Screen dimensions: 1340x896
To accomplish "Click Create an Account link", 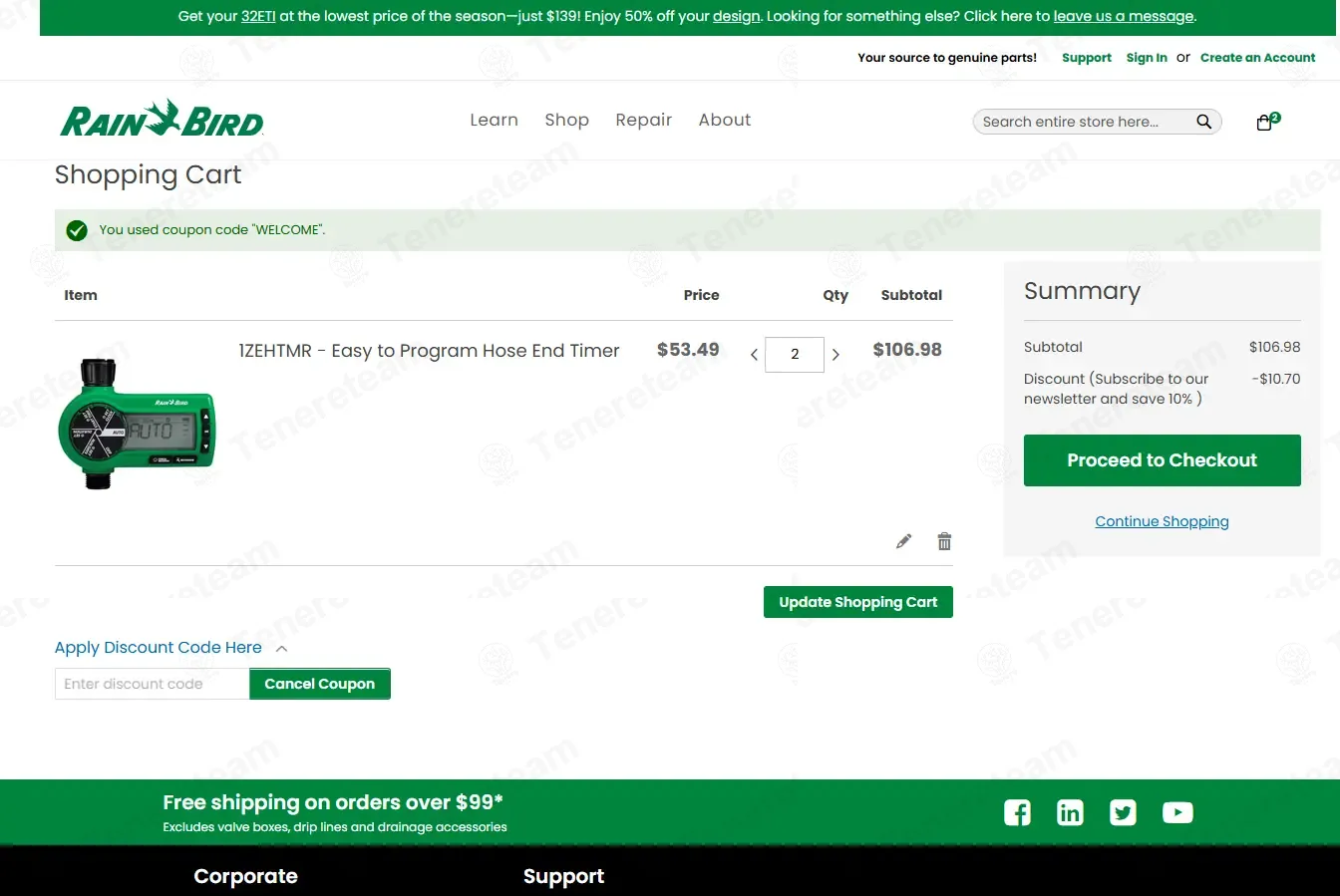I will point(1257,58).
